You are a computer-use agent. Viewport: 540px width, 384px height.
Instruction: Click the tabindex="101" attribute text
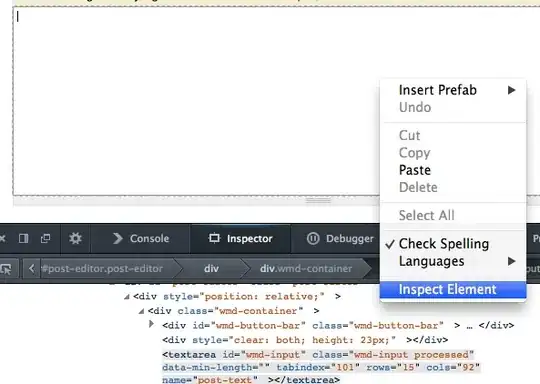click(318, 367)
